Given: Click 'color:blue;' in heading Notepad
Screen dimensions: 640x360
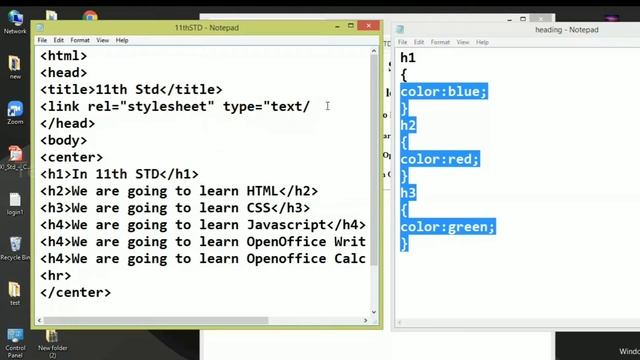Looking at the screenshot, I should pyautogui.click(x=444, y=91).
